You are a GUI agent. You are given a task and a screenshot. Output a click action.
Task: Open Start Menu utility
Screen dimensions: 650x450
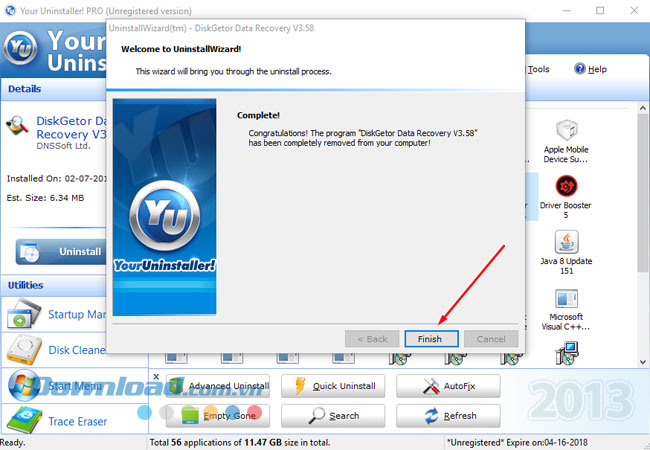pyautogui.click(x=75, y=386)
